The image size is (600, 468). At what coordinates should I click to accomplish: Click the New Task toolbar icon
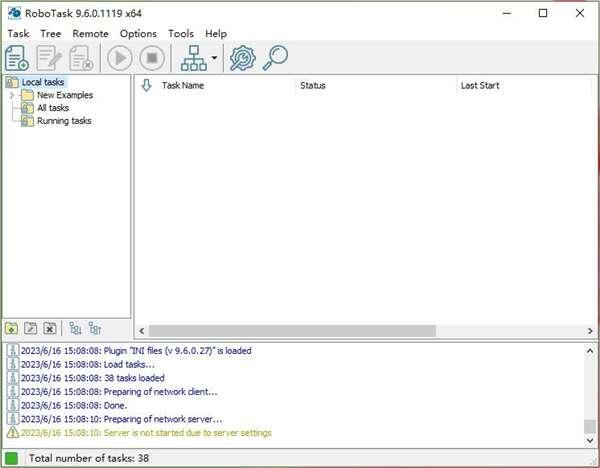[x=17, y=58]
